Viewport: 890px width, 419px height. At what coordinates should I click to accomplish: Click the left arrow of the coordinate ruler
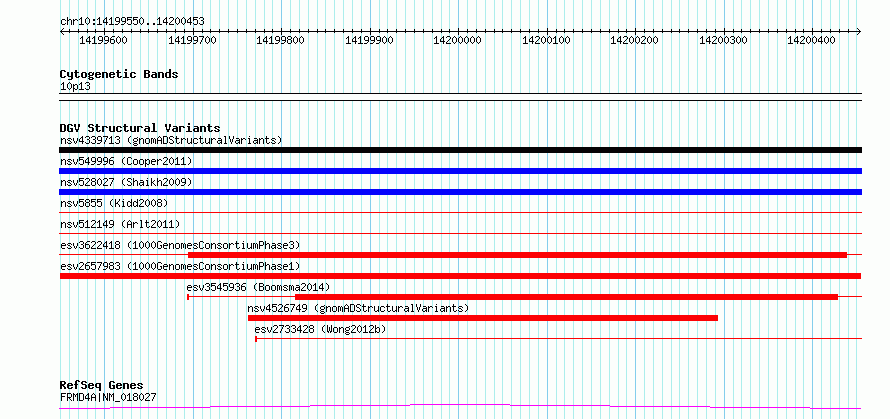(62, 31)
